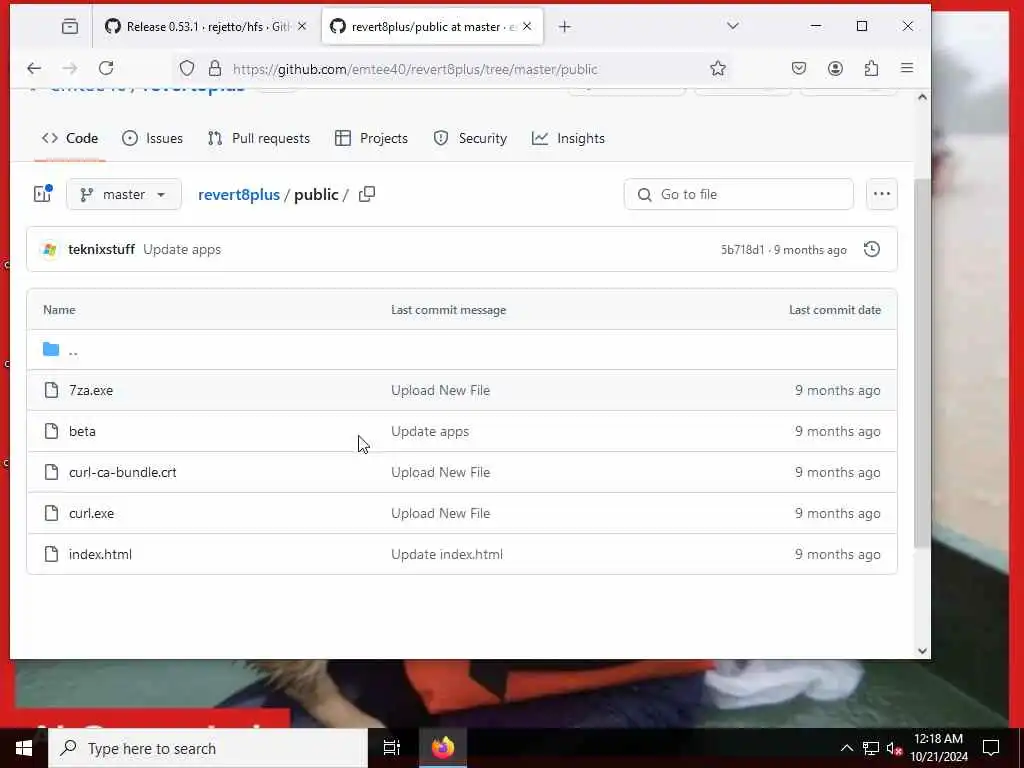Open the Code tab

(70, 138)
